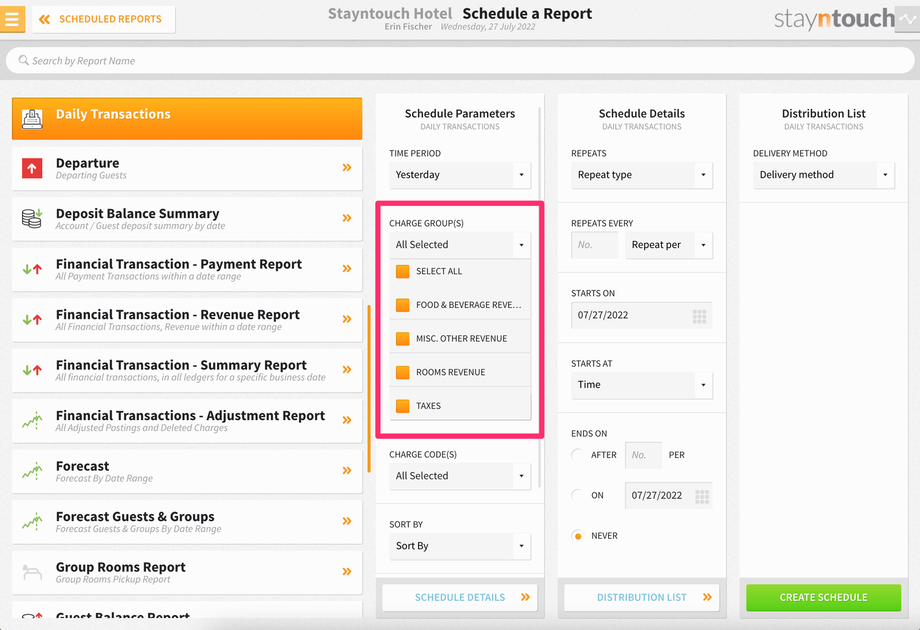Click the Group Rooms Report bed icon
This screenshot has width=920, height=630.
click(x=32, y=572)
